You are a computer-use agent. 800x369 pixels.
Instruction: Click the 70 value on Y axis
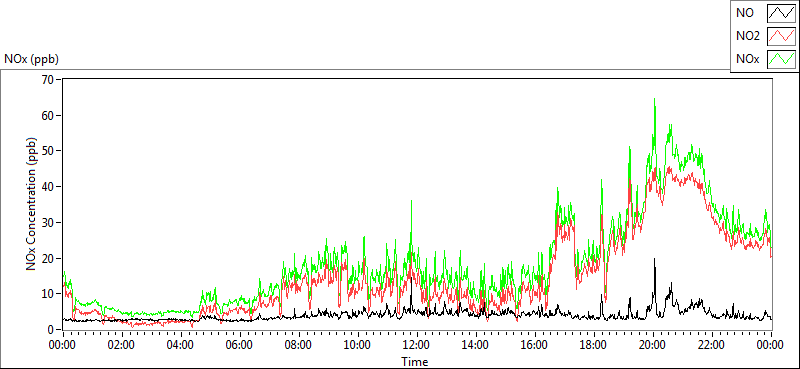(x=48, y=80)
